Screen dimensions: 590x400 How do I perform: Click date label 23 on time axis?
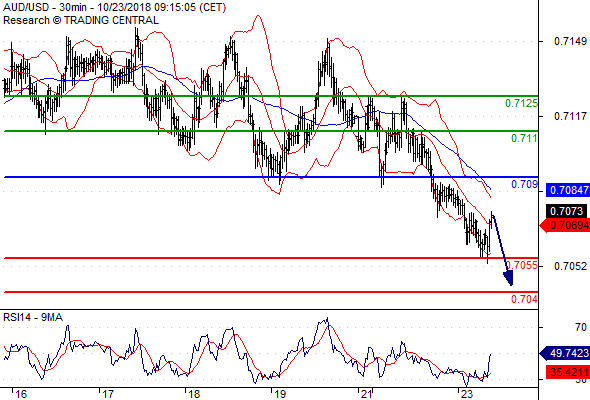(467, 394)
